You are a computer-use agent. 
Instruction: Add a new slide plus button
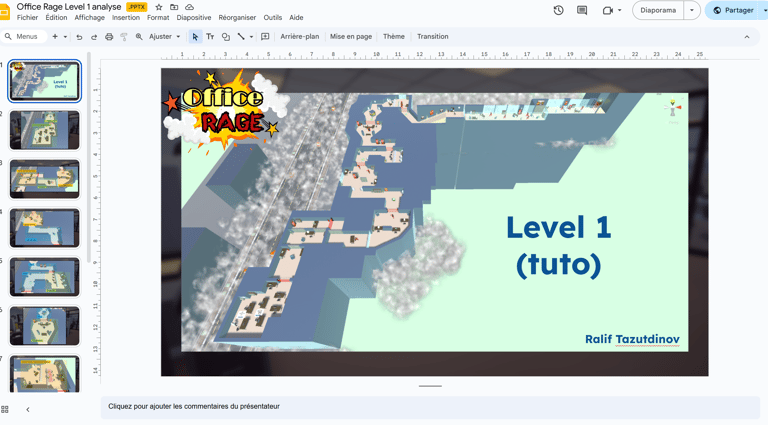pyautogui.click(x=55, y=36)
